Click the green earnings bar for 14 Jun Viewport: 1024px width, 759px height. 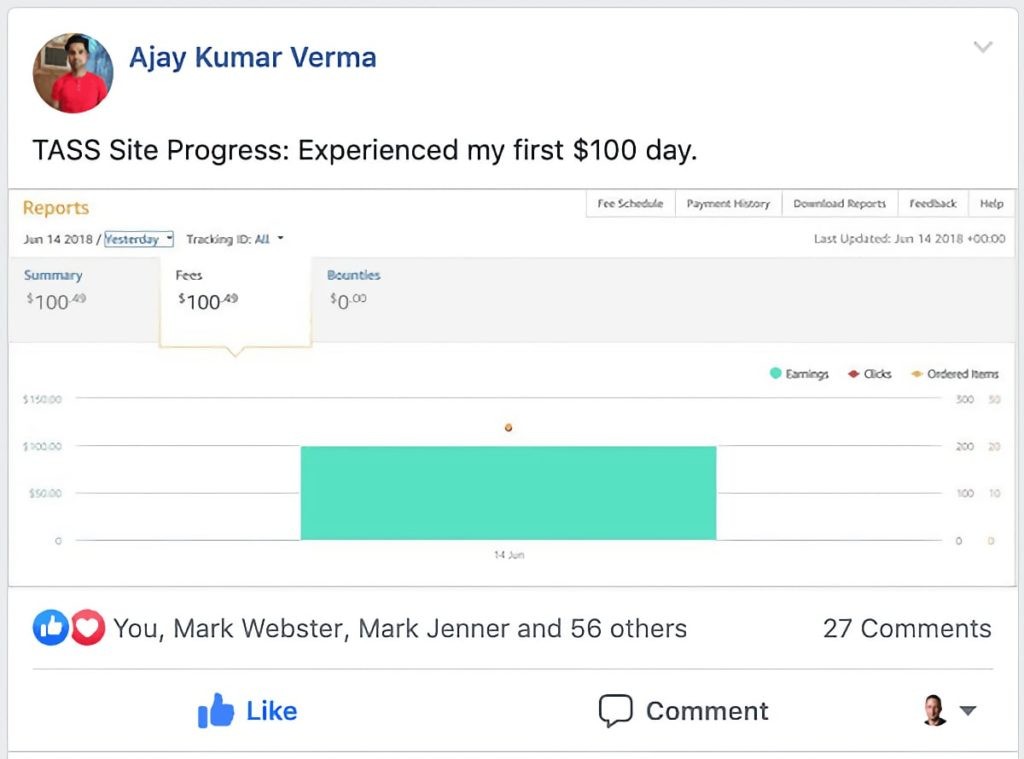[x=508, y=493]
